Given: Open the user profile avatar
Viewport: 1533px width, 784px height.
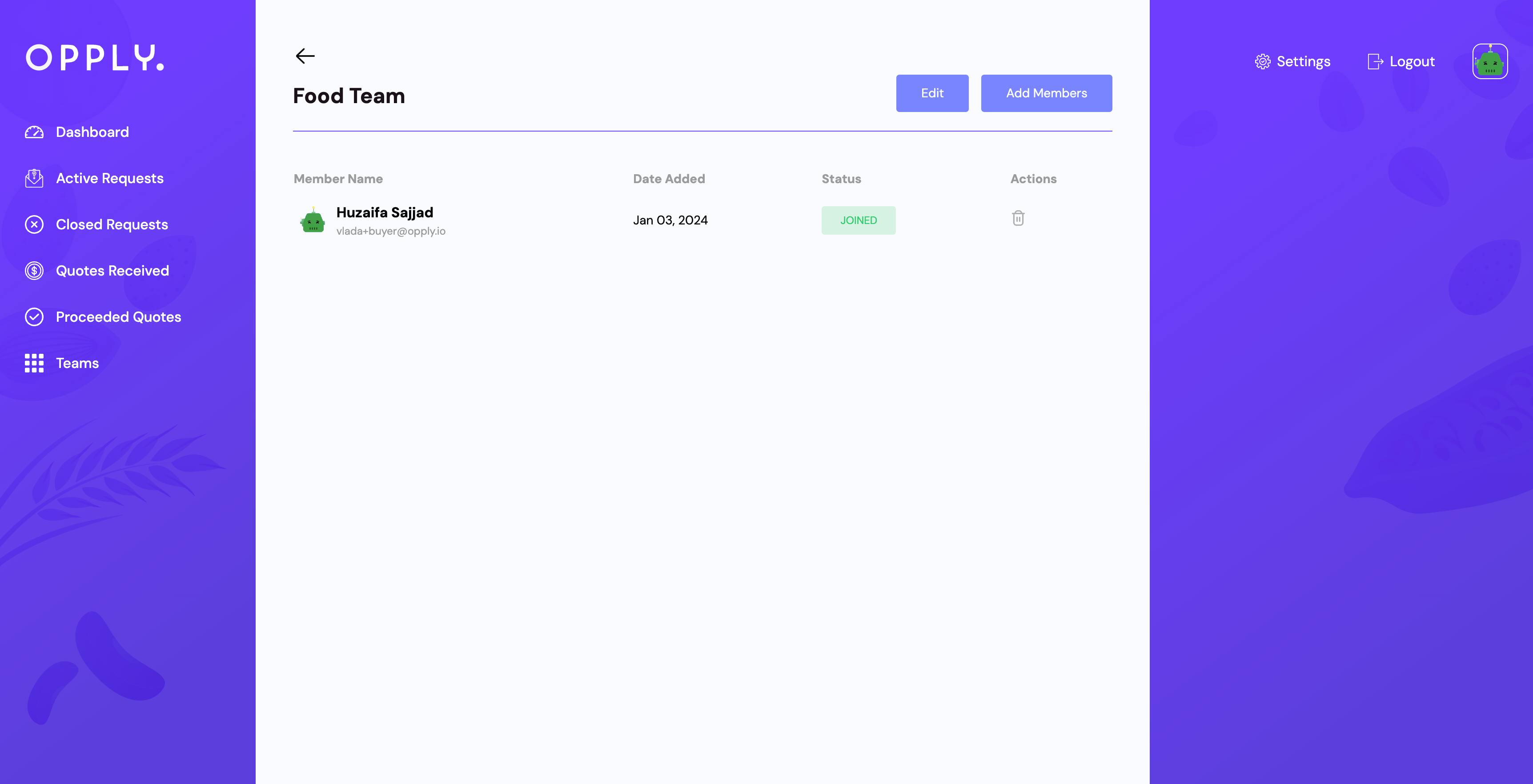Looking at the screenshot, I should (1490, 61).
